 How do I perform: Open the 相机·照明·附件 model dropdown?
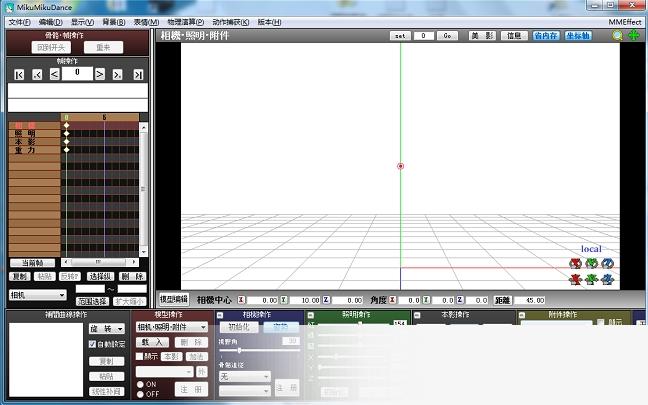pyautogui.click(x=172, y=327)
